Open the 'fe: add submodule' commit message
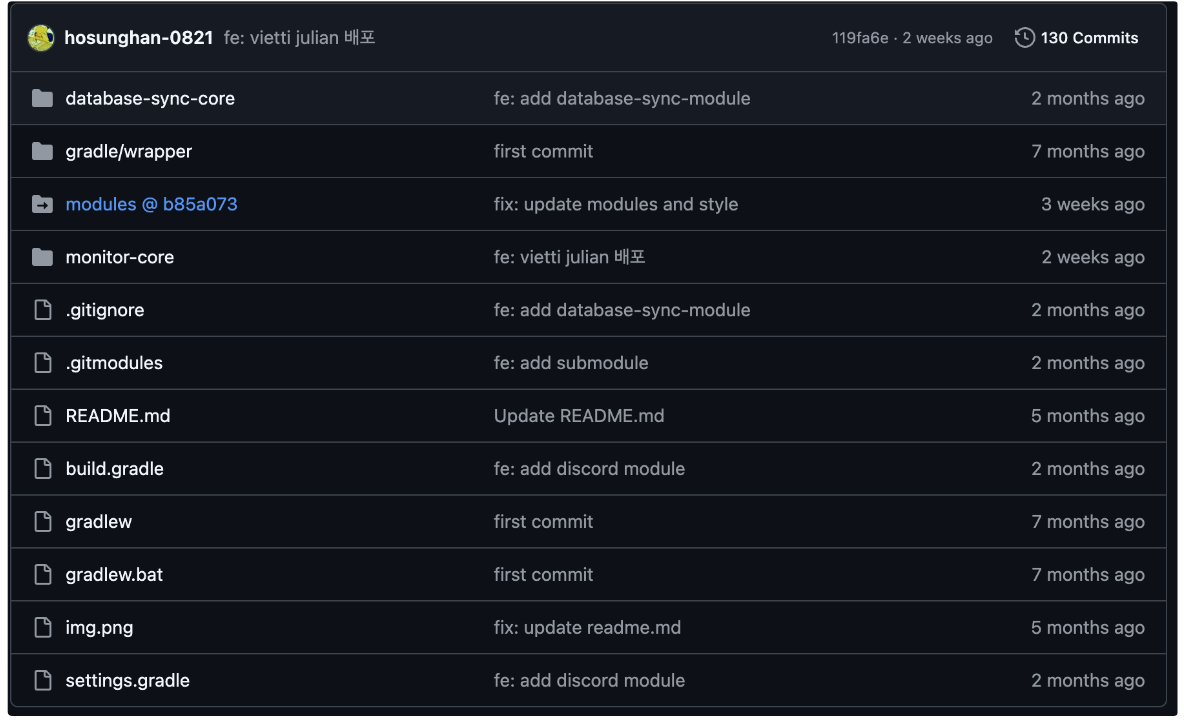This screenshot has height=724, width=1184. (x=571, y=362)
